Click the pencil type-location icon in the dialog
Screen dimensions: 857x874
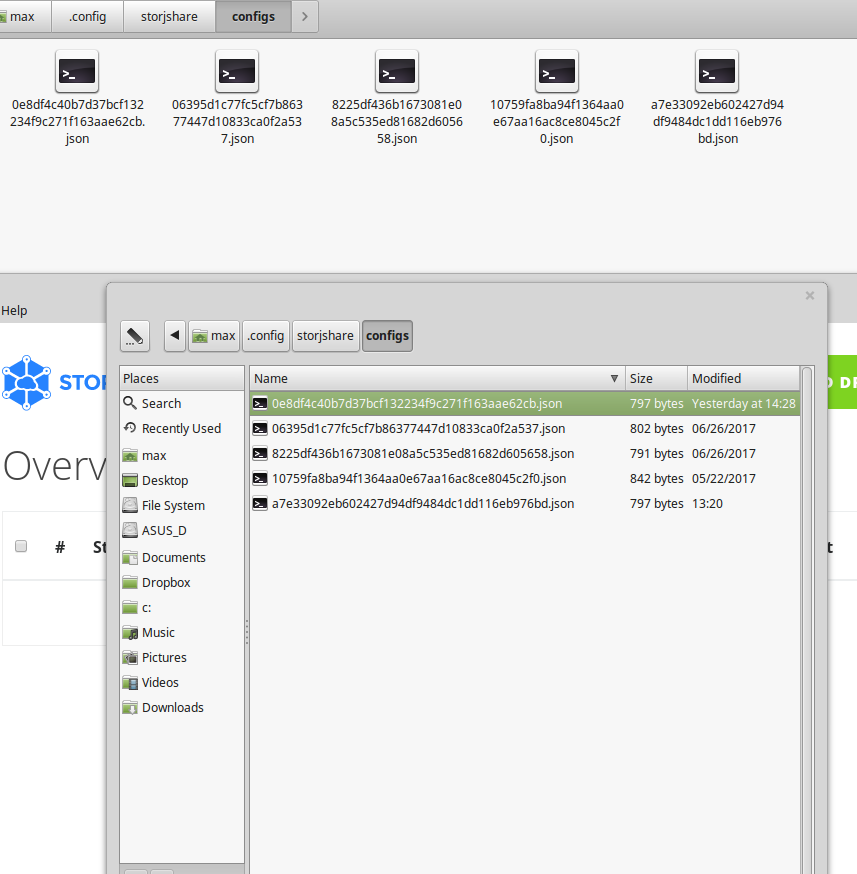point(135,336)
